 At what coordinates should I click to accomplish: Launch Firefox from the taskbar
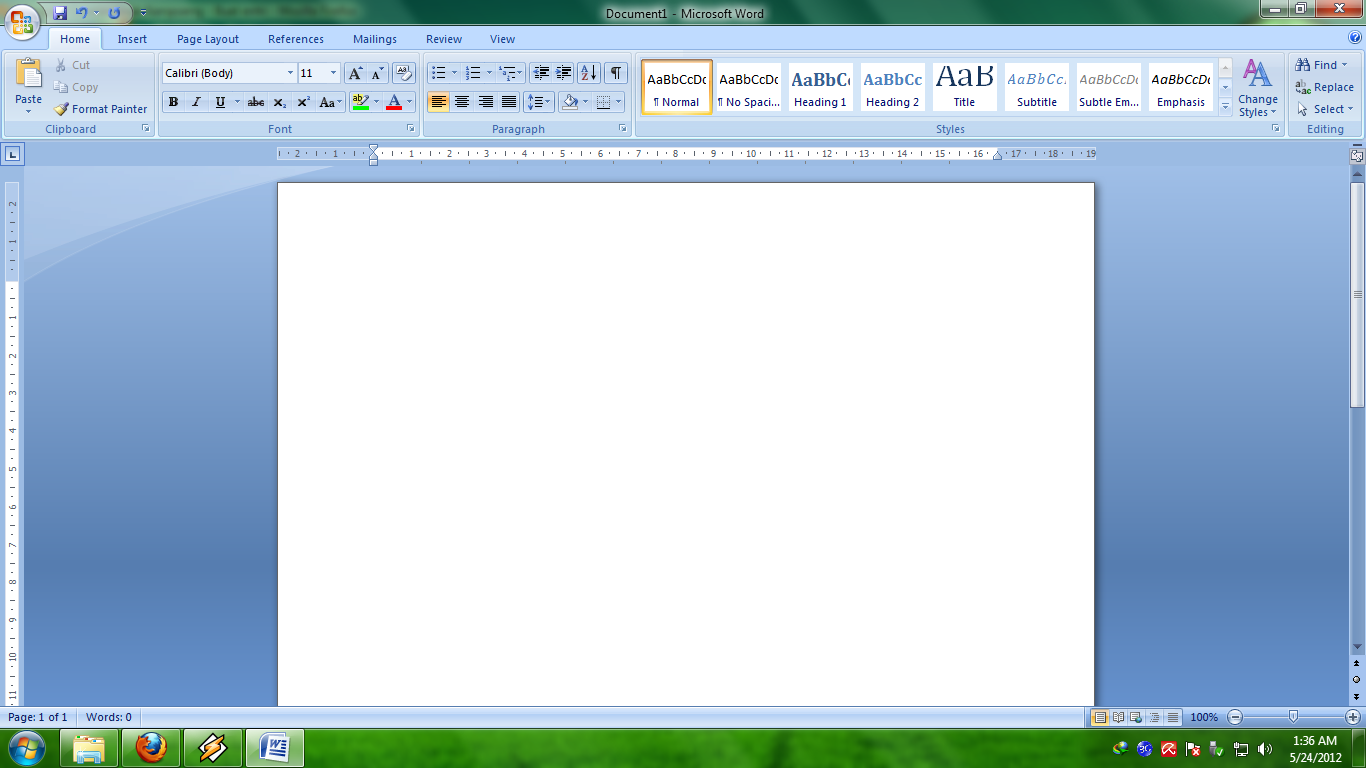click(x=152, y=747)
